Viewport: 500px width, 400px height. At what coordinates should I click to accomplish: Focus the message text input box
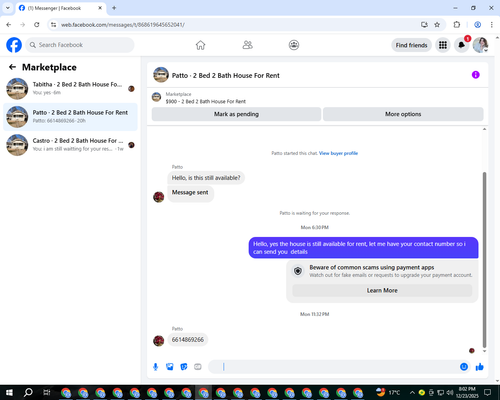pyautogui.click(x=333, y=367)
